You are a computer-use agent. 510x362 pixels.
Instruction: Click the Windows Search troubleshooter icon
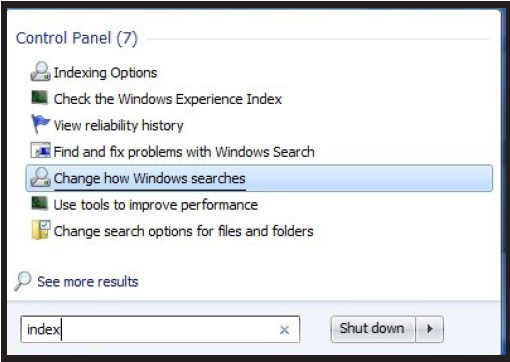(40, 151)
